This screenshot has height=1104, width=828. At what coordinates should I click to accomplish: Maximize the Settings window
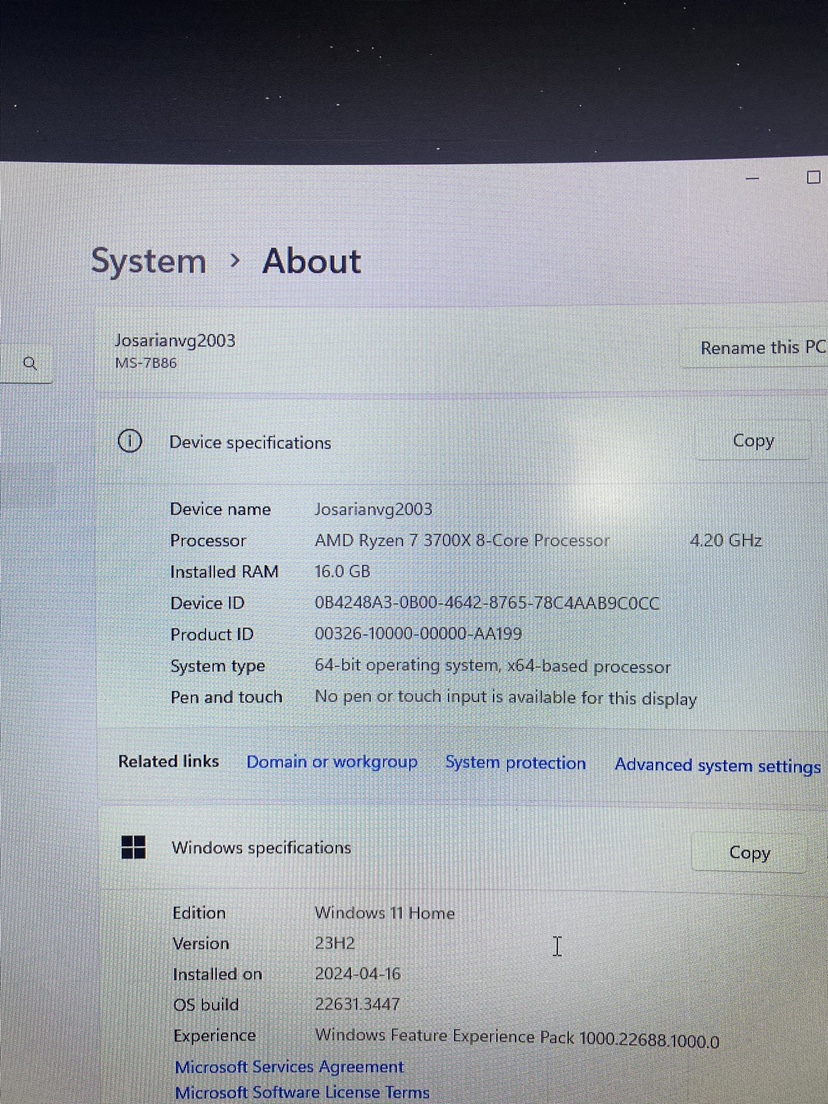coord(813,177)
